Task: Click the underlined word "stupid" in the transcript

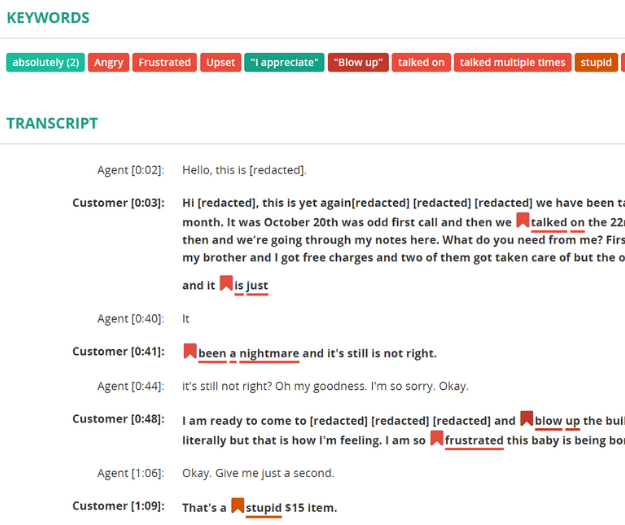Action: (x=264, y=508)
